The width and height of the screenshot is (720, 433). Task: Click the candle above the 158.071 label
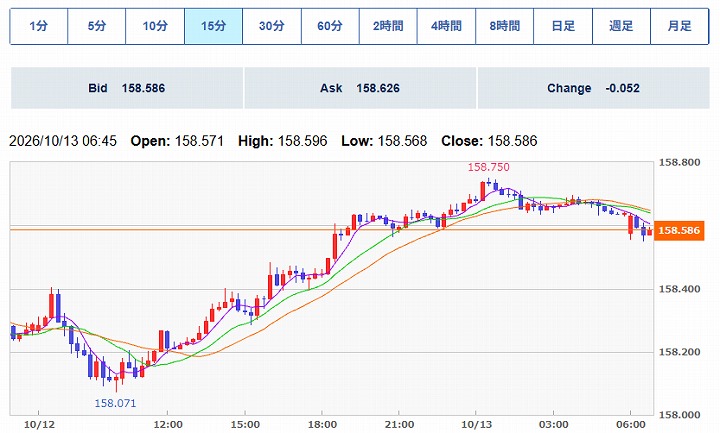click(116, 379)
